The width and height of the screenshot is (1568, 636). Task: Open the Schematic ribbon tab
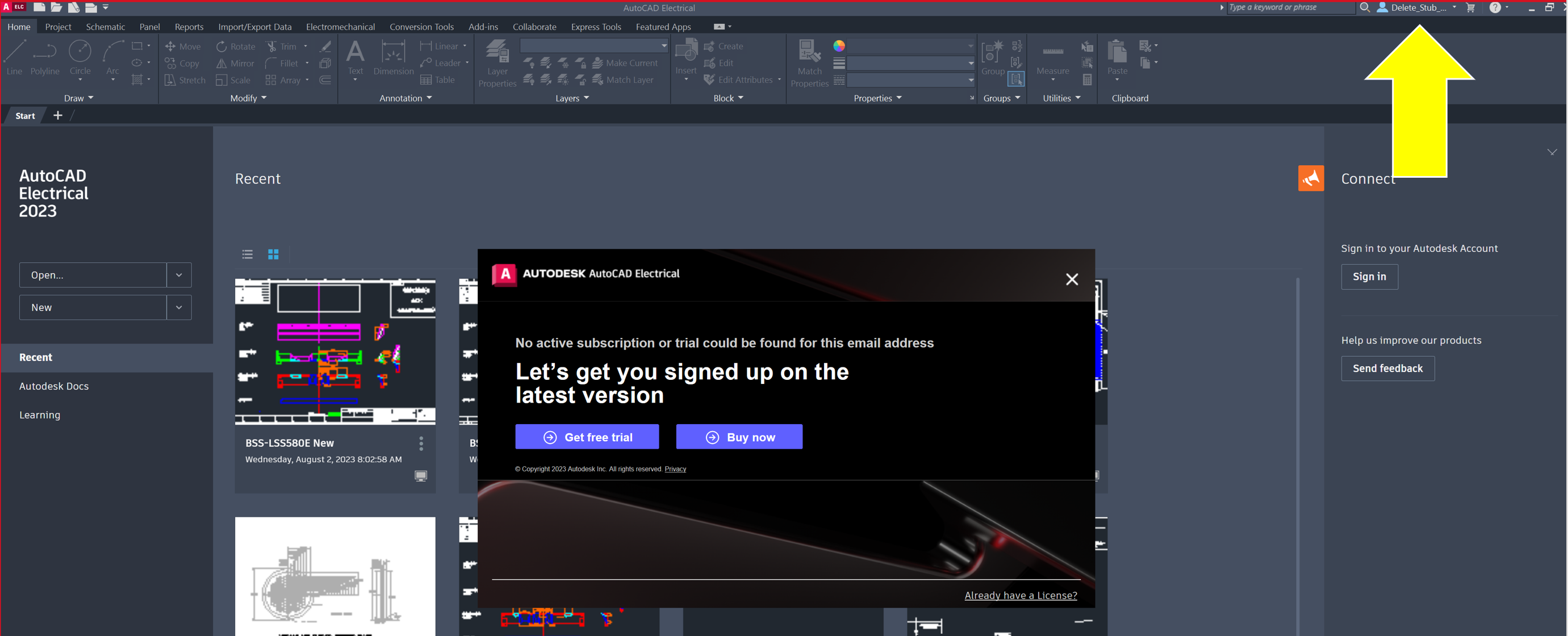pyautogui.click(x=105, y=27)
